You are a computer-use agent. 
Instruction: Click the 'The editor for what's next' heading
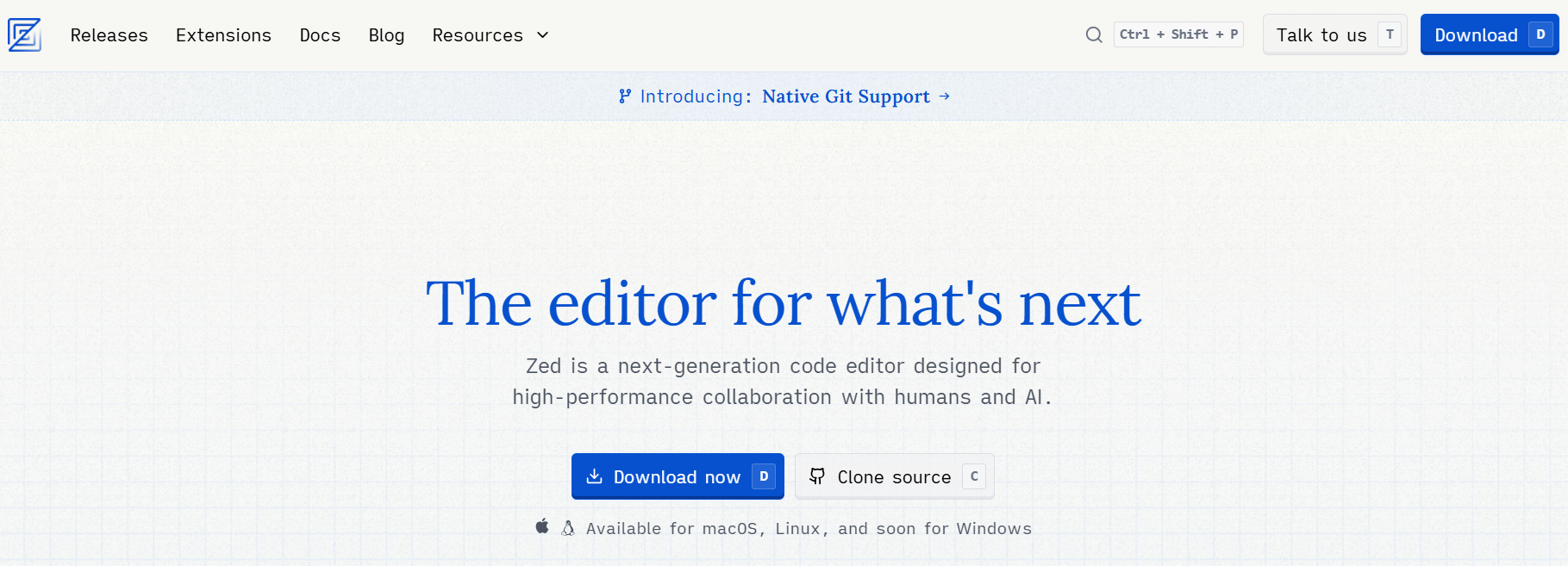tap(784, 303)
